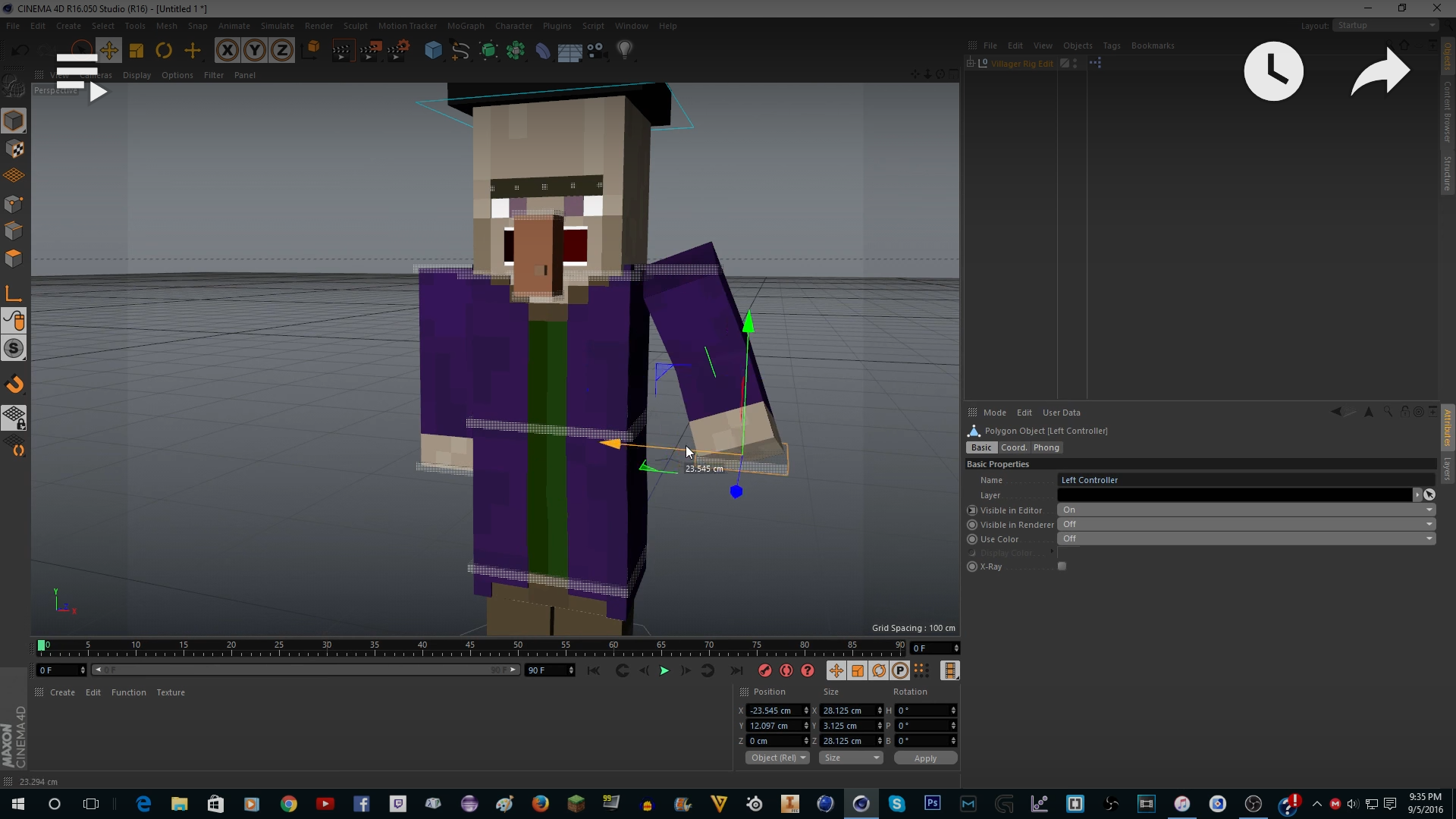The image size is (1456, 819).
Task: Click the red question mark keyframe selection icon
Action: [x=808, y=670]
